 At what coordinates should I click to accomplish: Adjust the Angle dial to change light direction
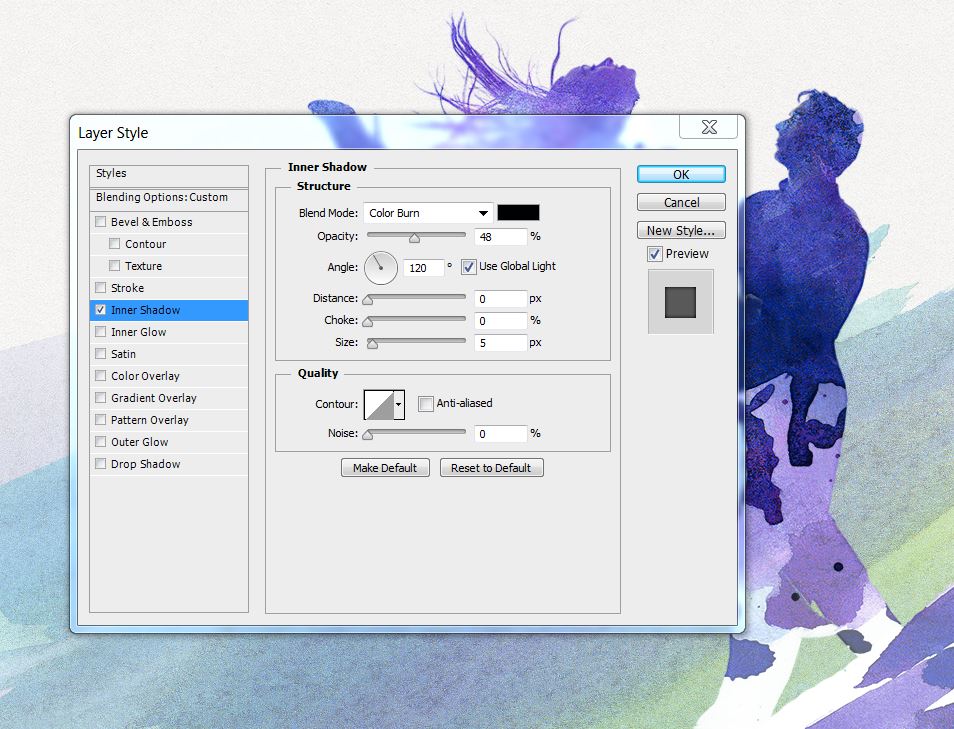click(380, 268)
